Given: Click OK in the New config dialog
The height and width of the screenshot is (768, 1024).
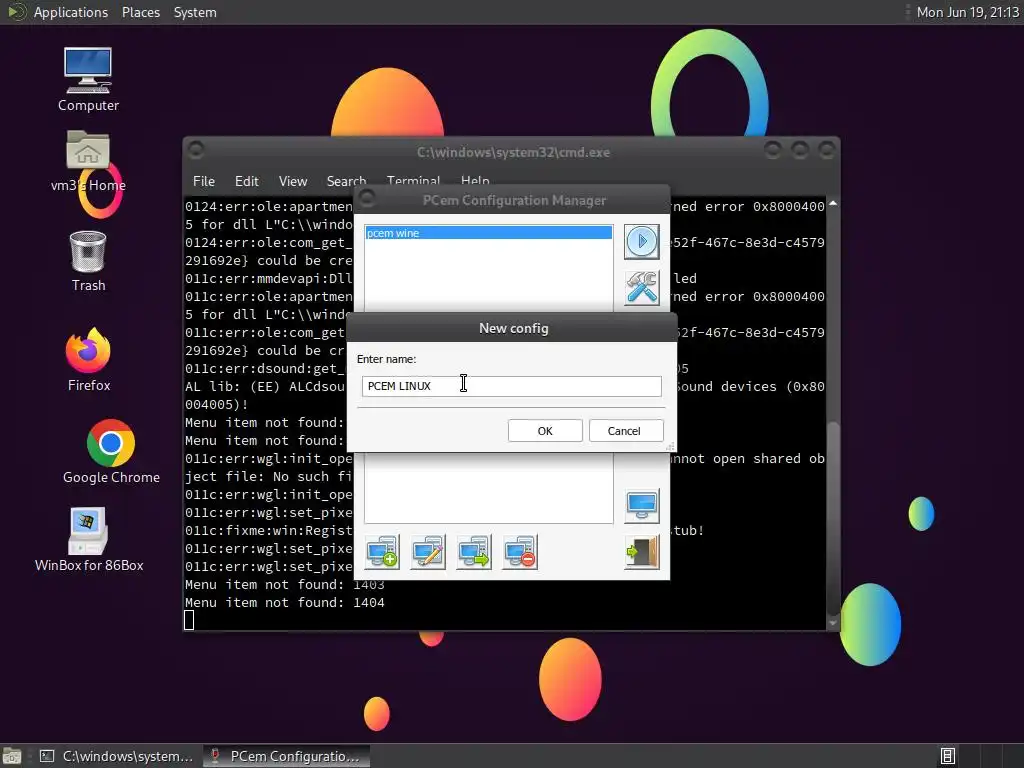Looking at the screenshot, I should point(545,431).
